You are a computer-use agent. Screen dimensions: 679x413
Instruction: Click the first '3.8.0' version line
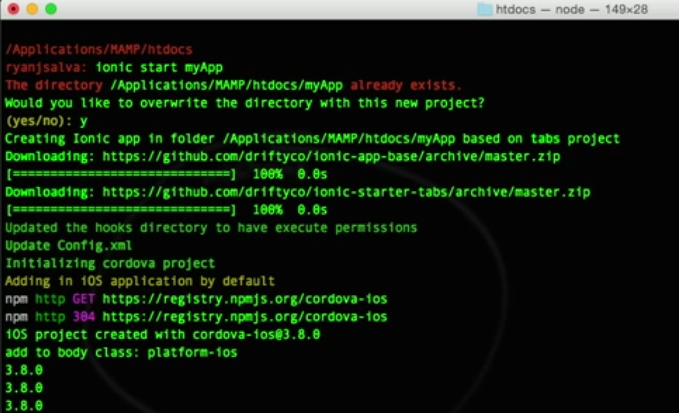tap(24, 370)
